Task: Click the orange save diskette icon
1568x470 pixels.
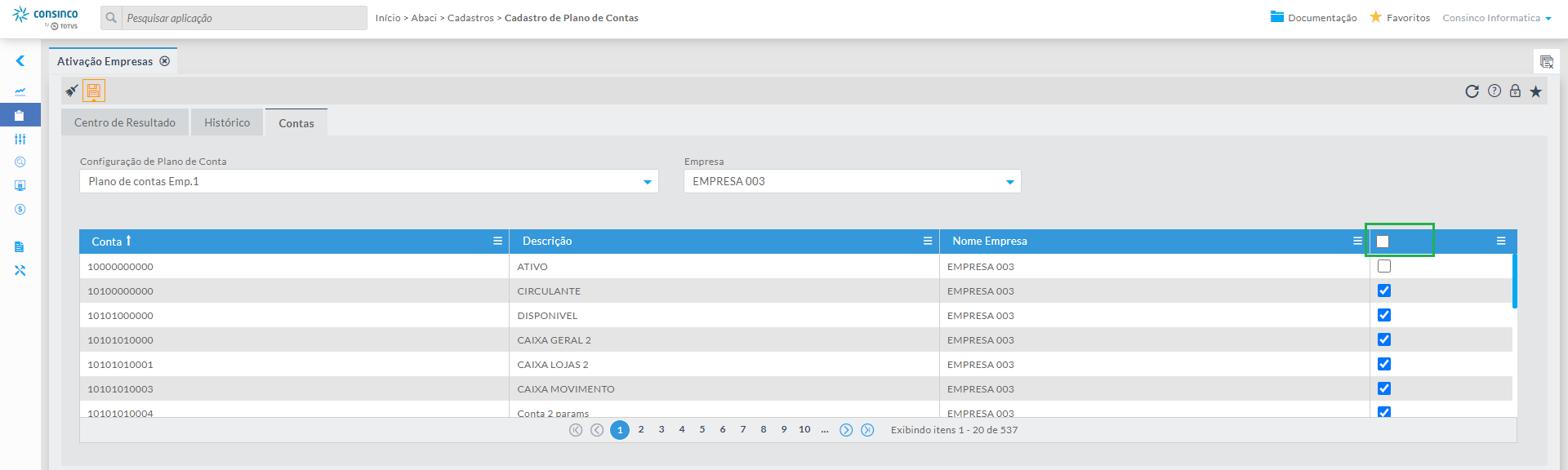Action: pos(94,91)
